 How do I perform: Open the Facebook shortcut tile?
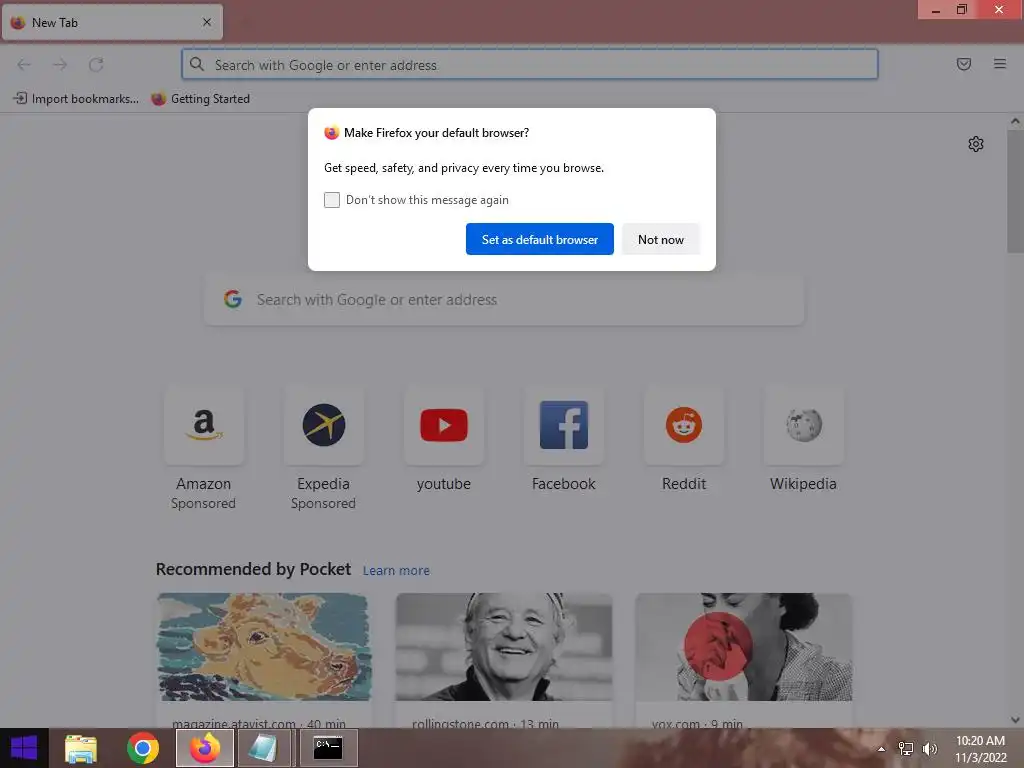(564, 425)
